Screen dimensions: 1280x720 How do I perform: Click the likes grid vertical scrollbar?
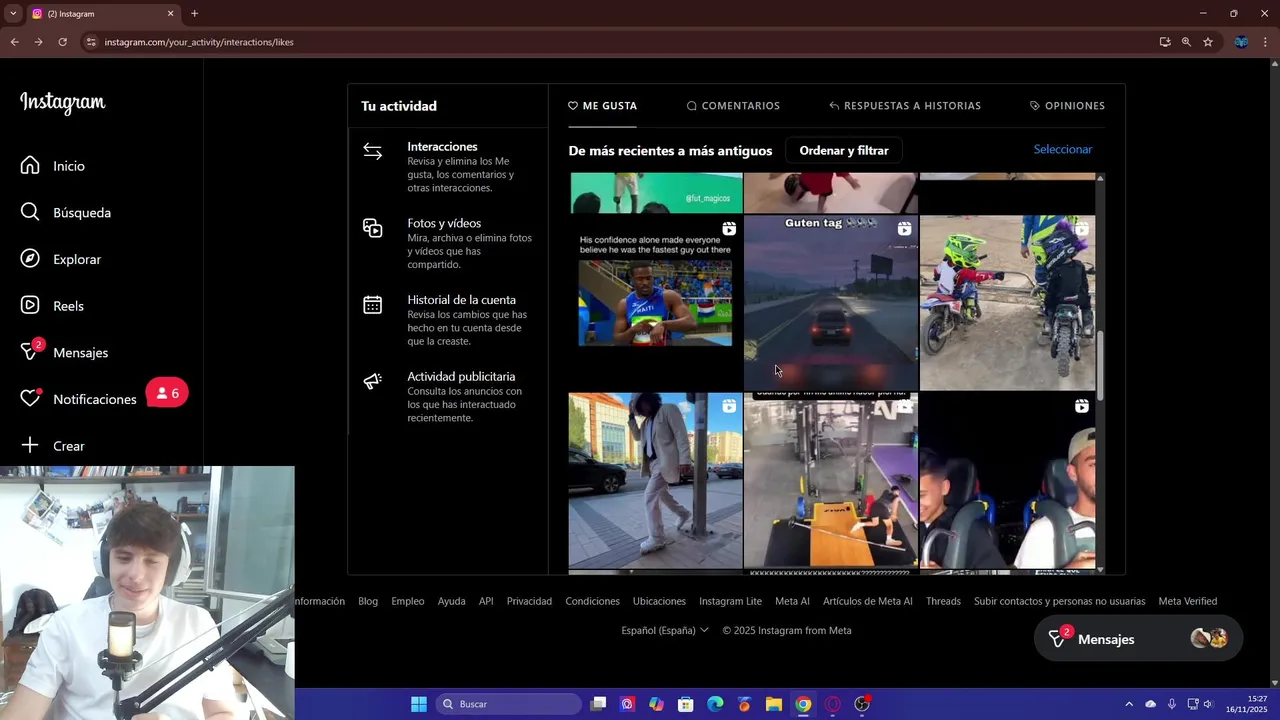point(1100,365)
